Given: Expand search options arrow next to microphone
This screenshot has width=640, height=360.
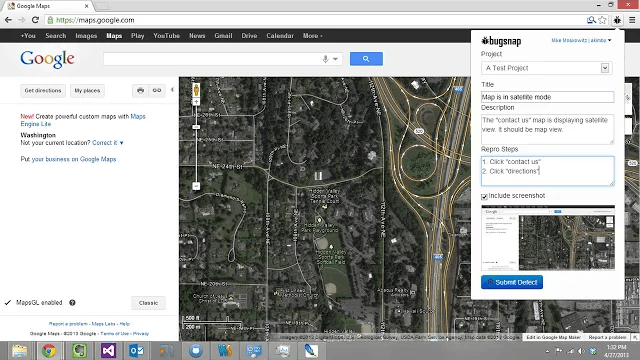Looking at the screenshot, I should click(x=336, y=59).
